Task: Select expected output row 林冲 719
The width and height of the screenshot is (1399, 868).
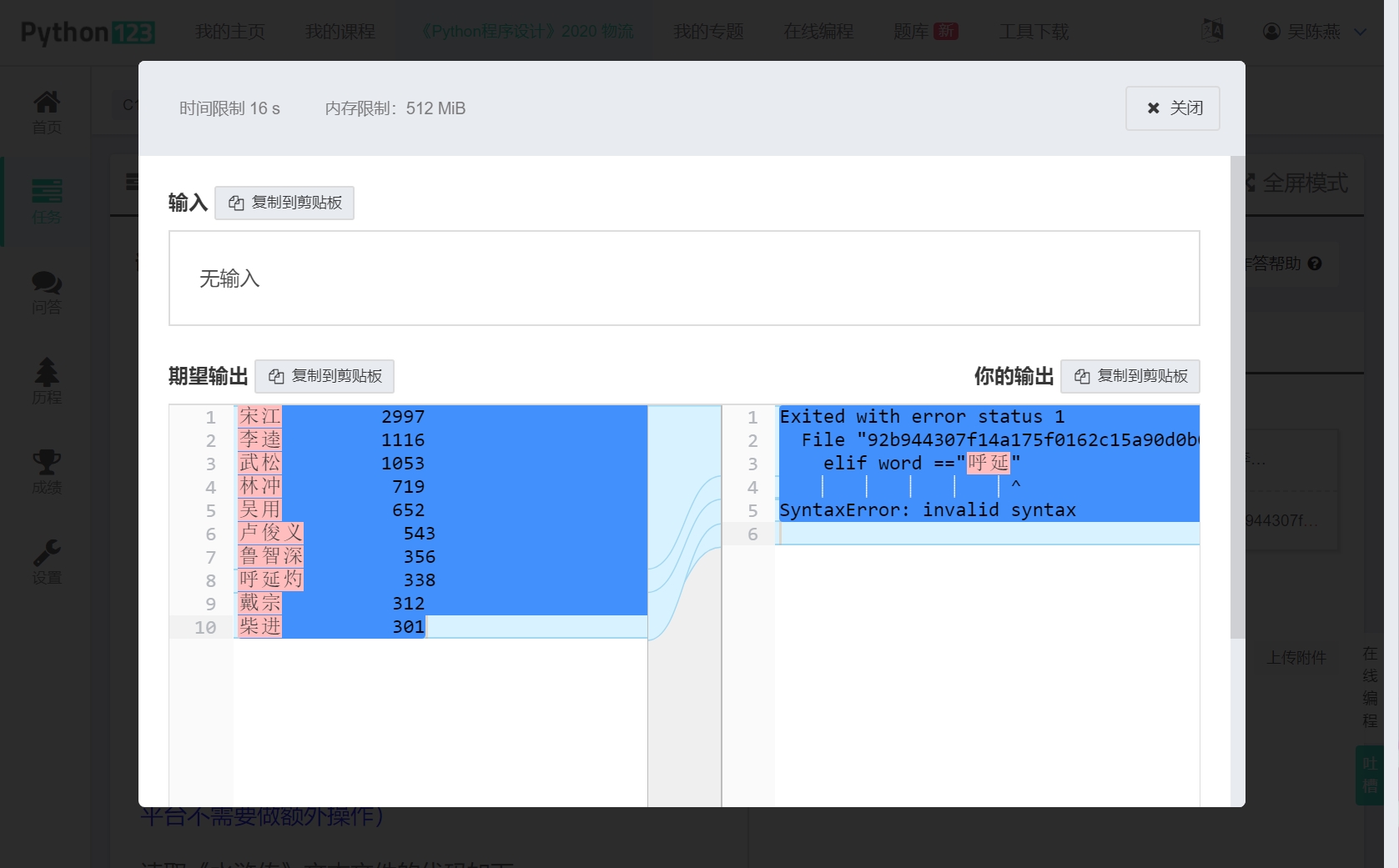Action: pyautogui.click(x=440, y=487)
